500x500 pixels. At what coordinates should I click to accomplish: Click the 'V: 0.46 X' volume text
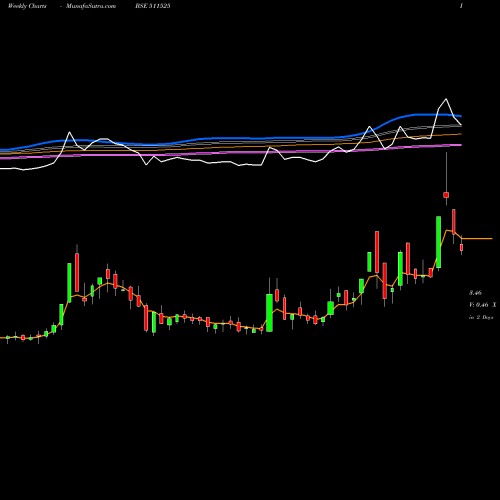click(482, 305)
